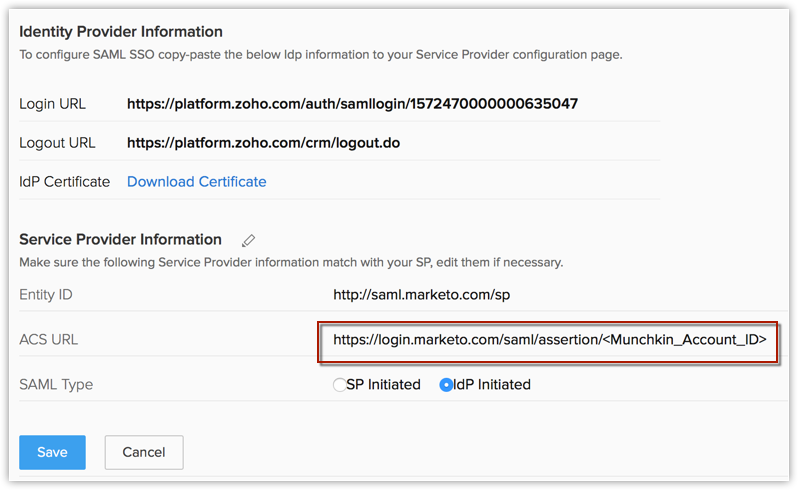Click the IdP Certificate label
The width and height of the screenshot is (798, 490).
click(x=64, y=182)
